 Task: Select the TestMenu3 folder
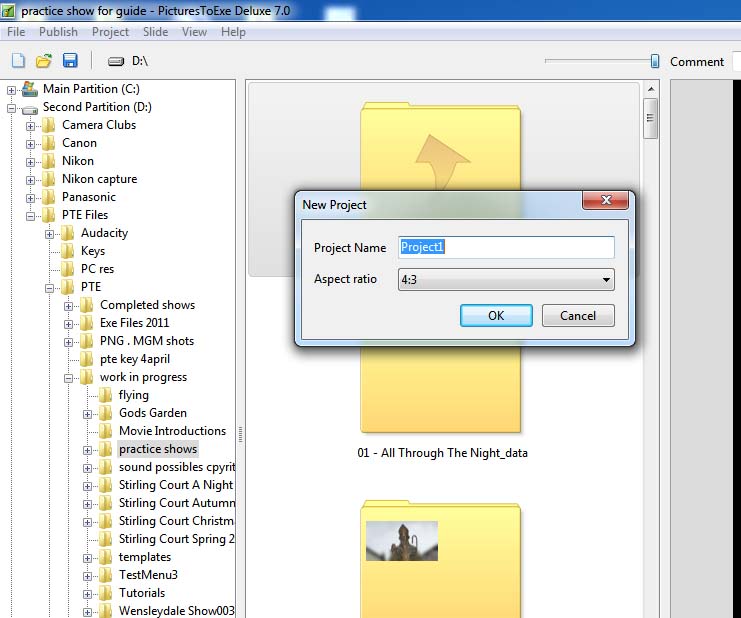pos(148,575)
